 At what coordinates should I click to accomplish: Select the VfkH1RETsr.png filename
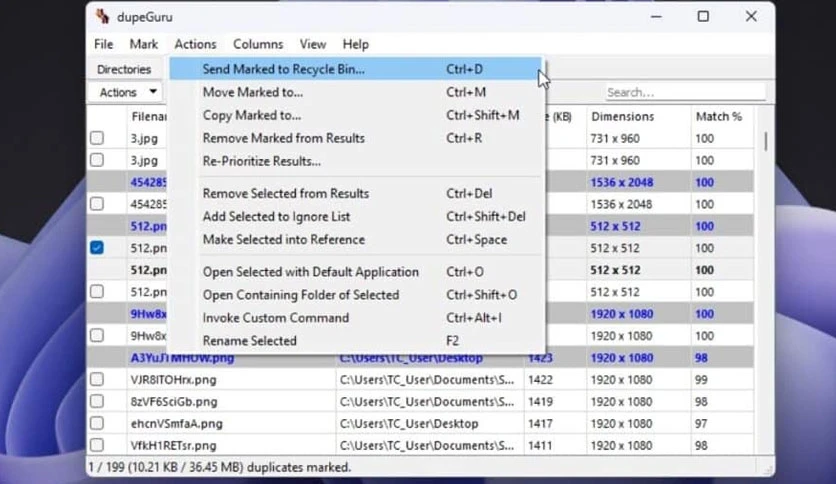(173, 445)
